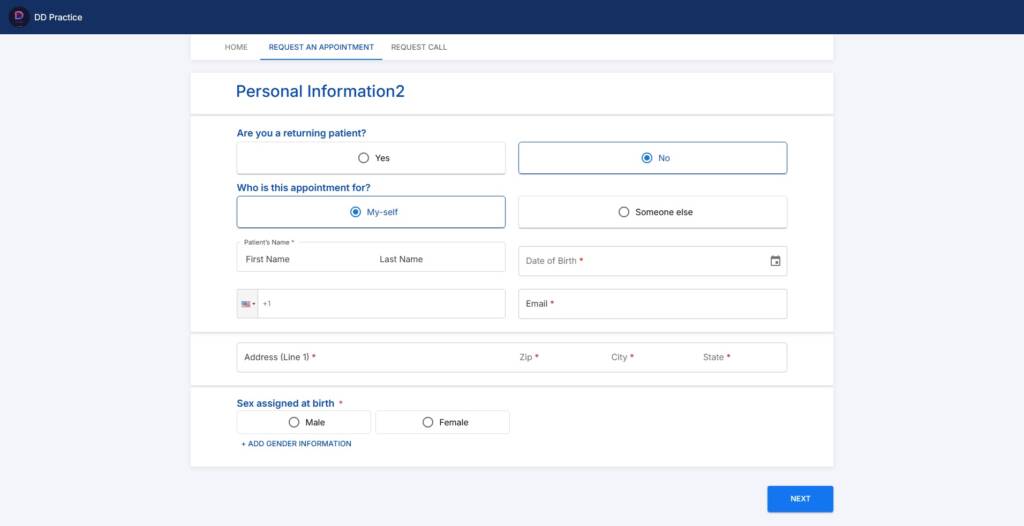This screenshot has width=1024, height=526.
Task: Select No for returning patient
Action: [x=652, y=158]
